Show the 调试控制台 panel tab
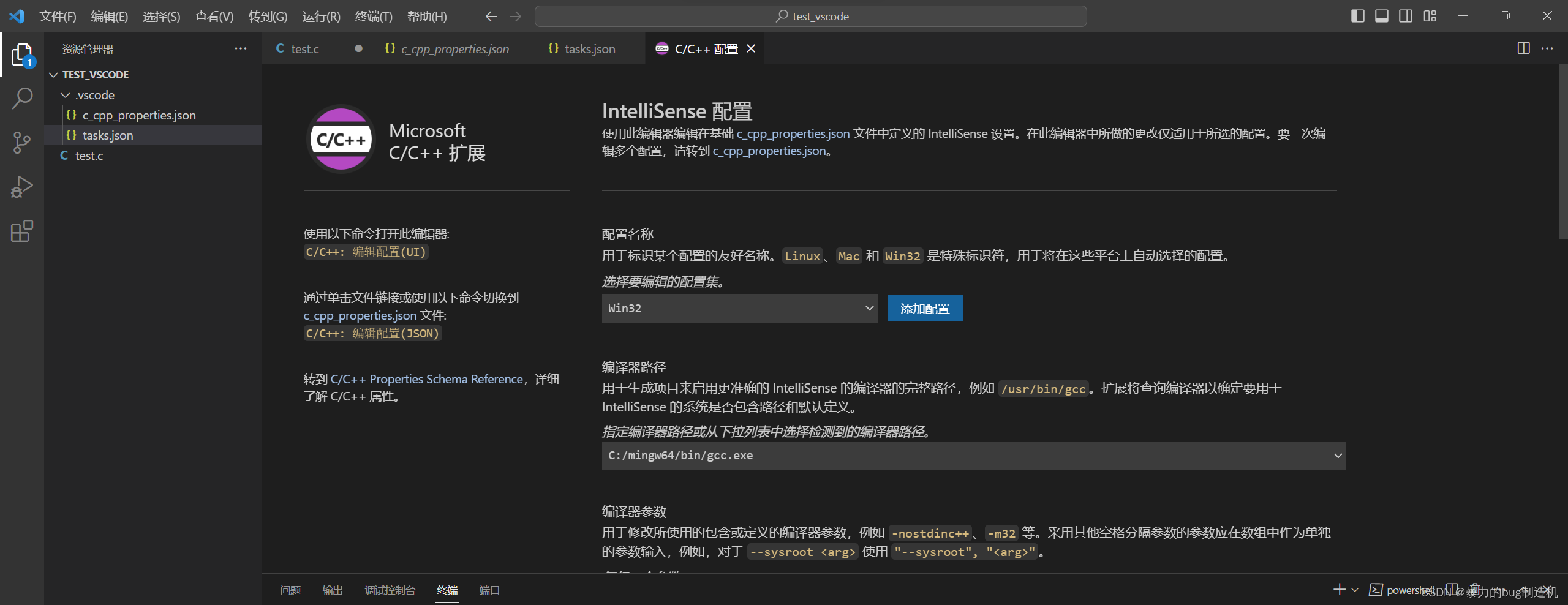Image resolution: width=1568 pixels, height=605 pixels. coord(390,590)
